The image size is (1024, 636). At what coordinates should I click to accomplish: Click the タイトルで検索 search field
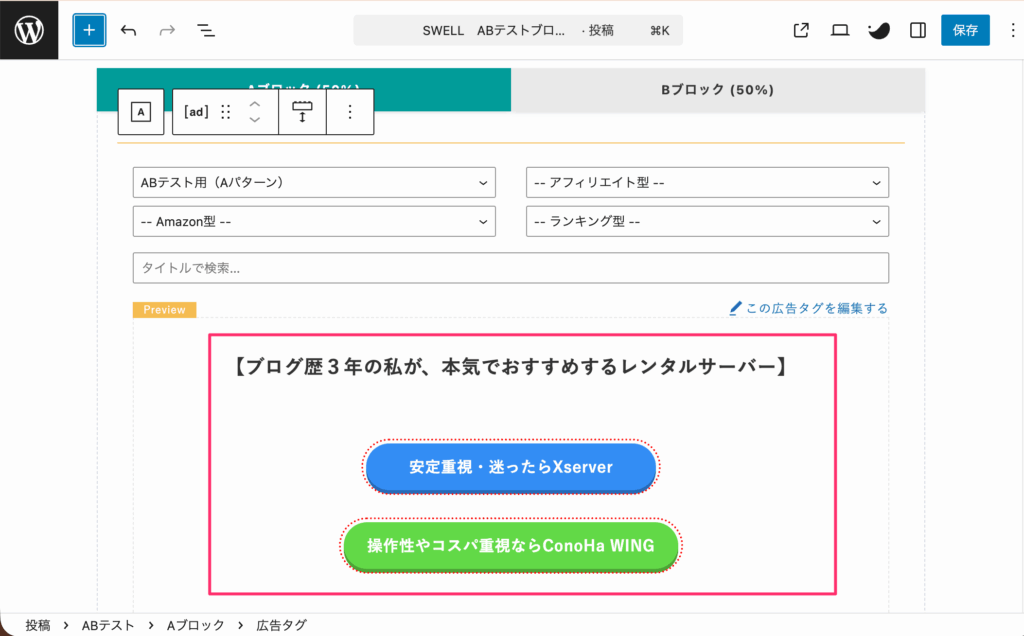coord(511,267)
